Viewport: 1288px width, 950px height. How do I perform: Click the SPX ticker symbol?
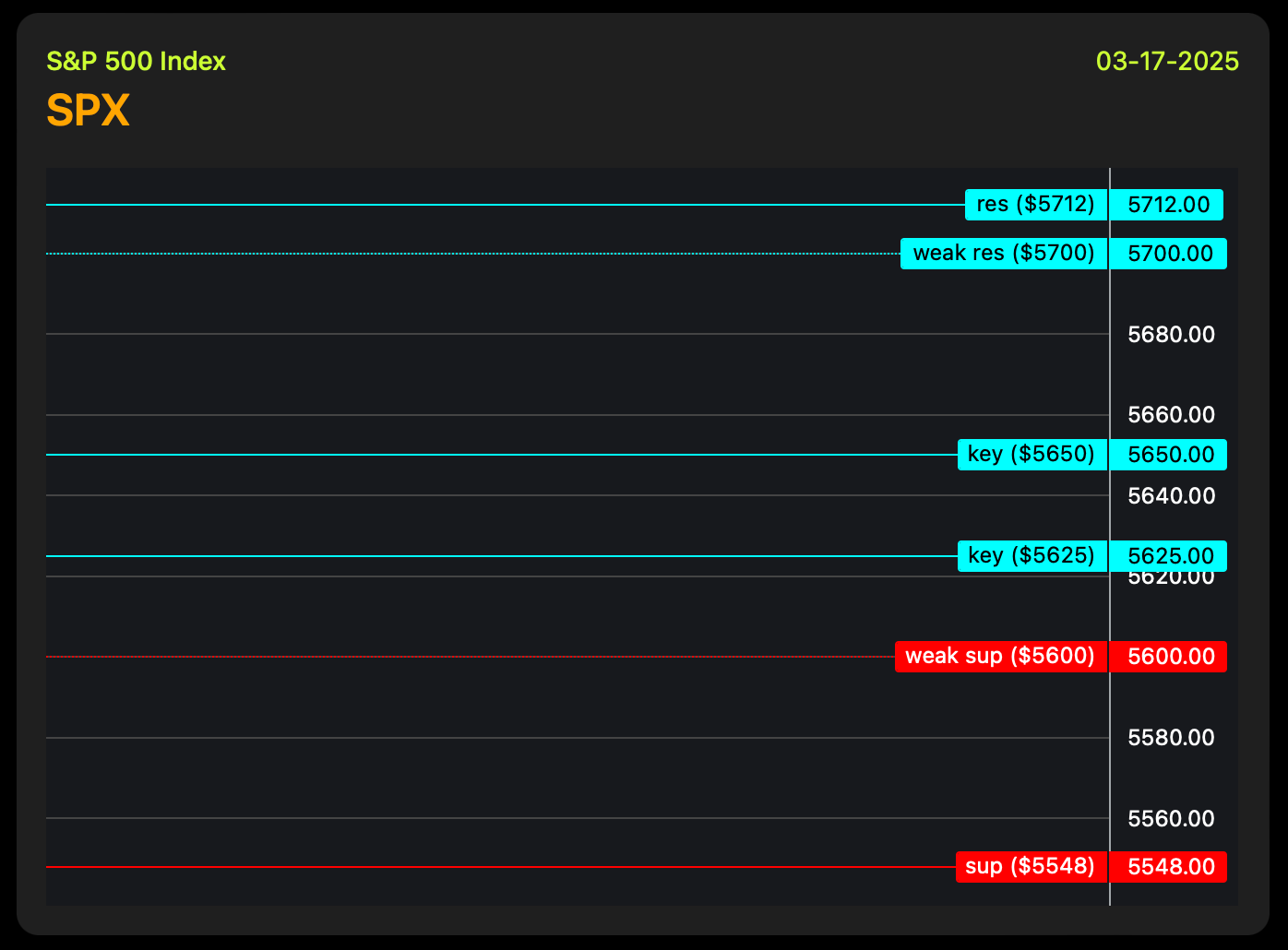click(x=89, y=112)
